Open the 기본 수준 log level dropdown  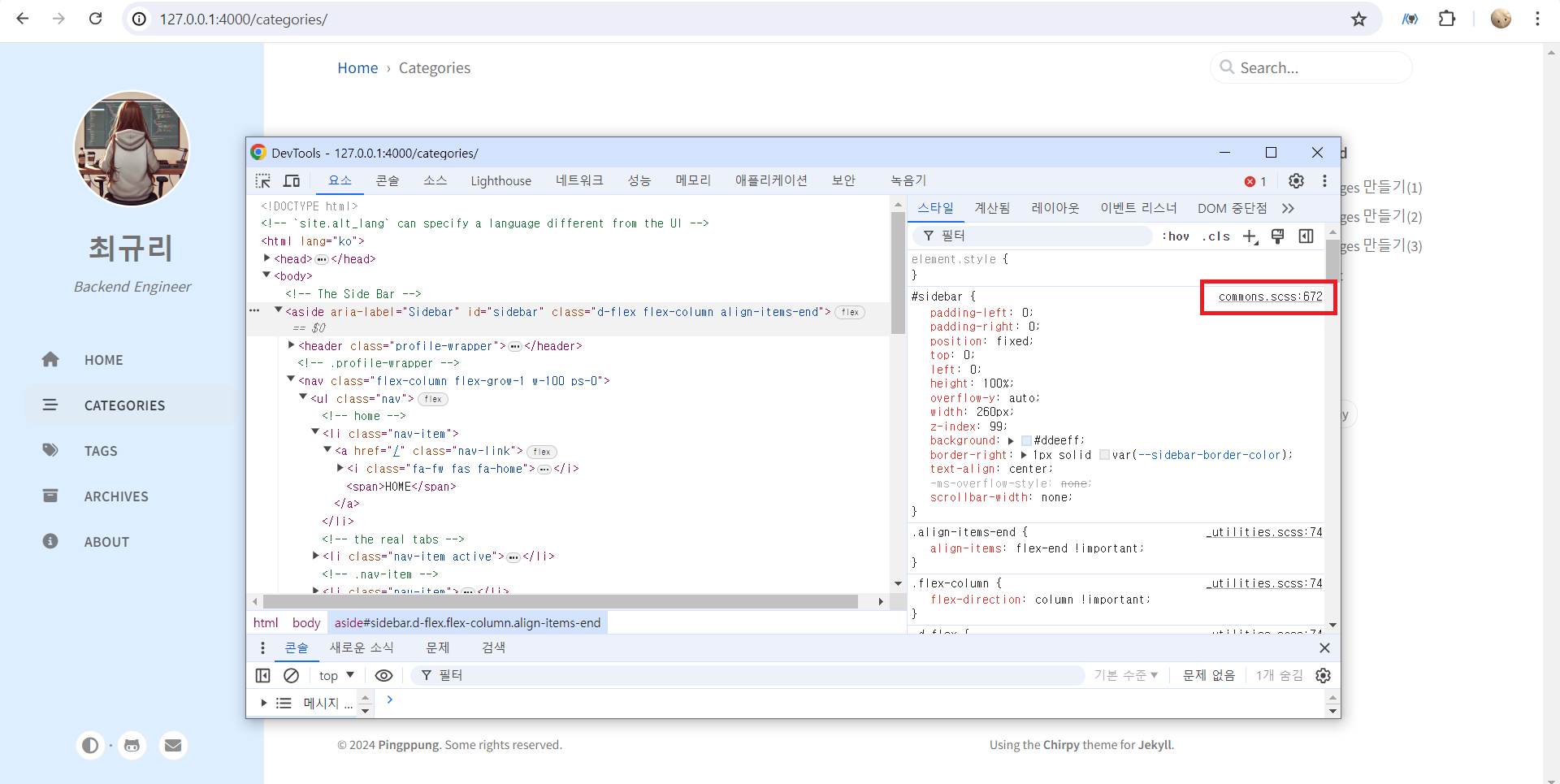[x=1125, y=676]
